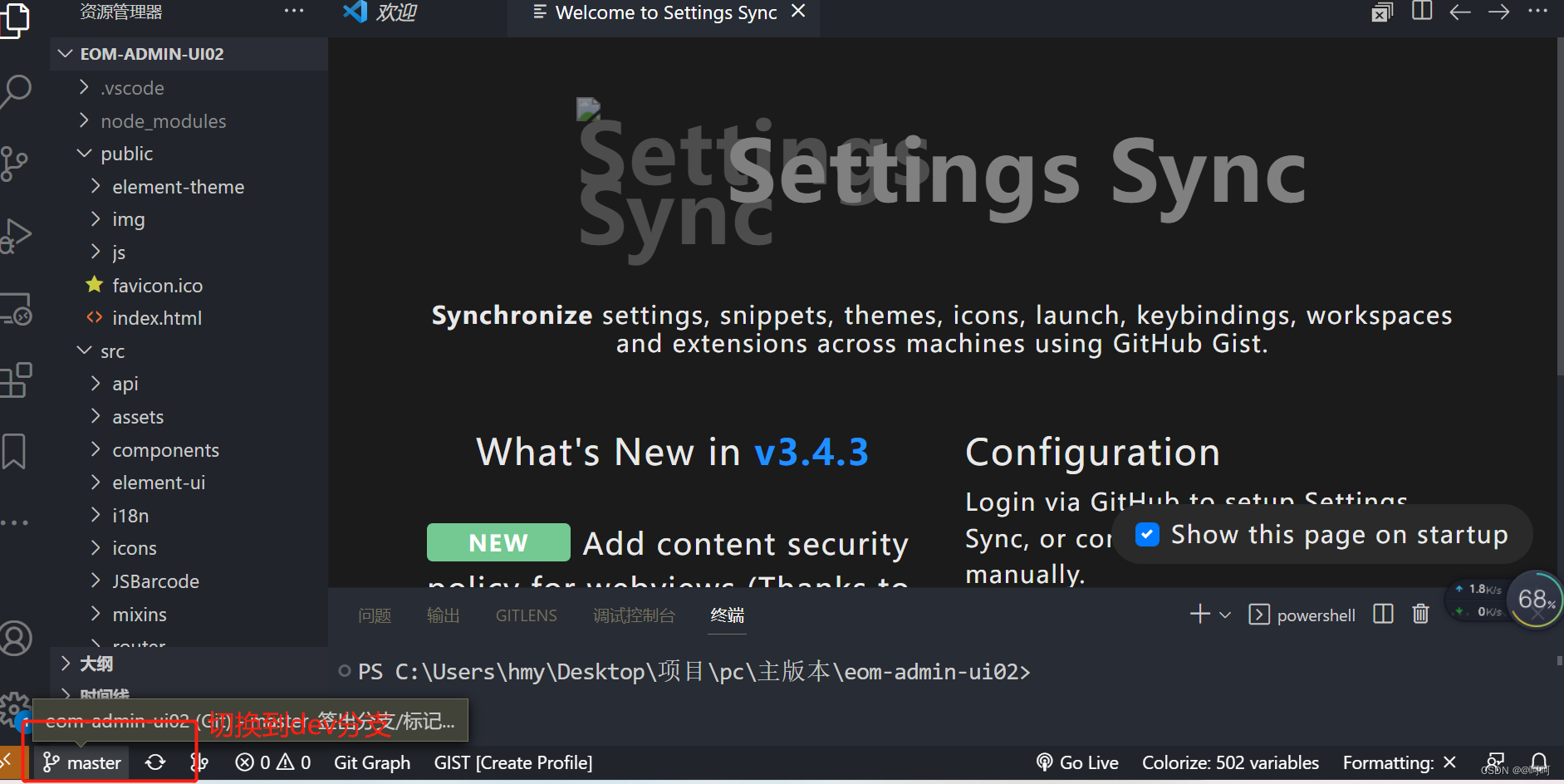
Task: Expand the assets folder
Action: click(x=189, y=417)
